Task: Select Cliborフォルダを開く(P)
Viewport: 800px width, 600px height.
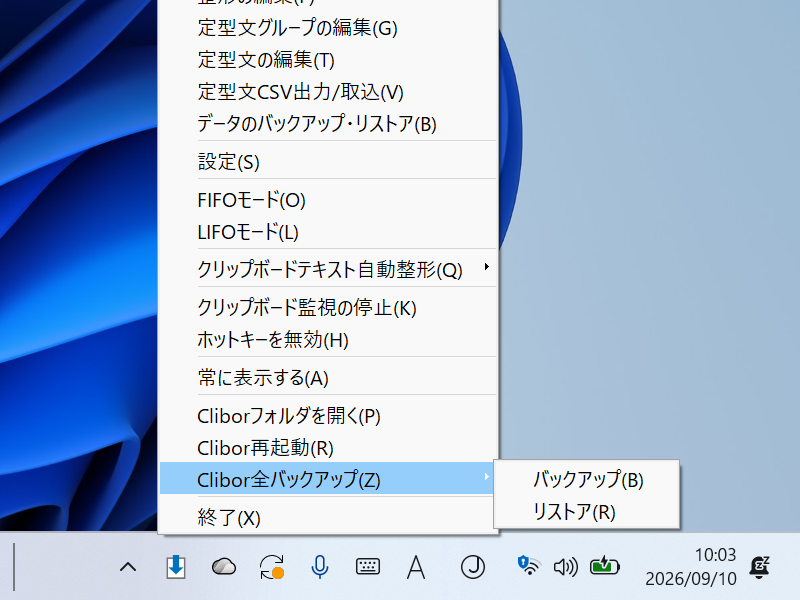Action: (328, 416)
